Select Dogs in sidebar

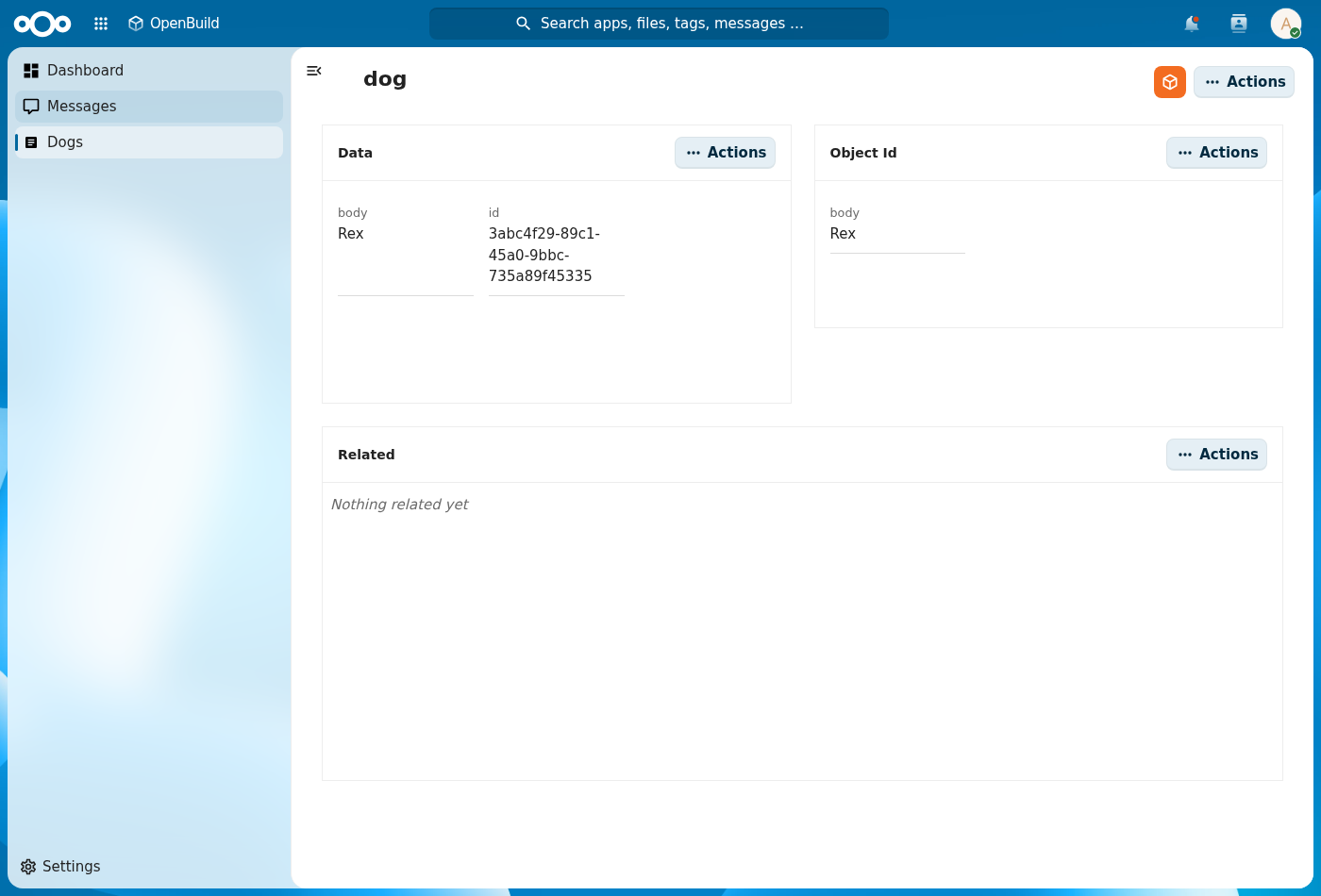coord(149,142)
